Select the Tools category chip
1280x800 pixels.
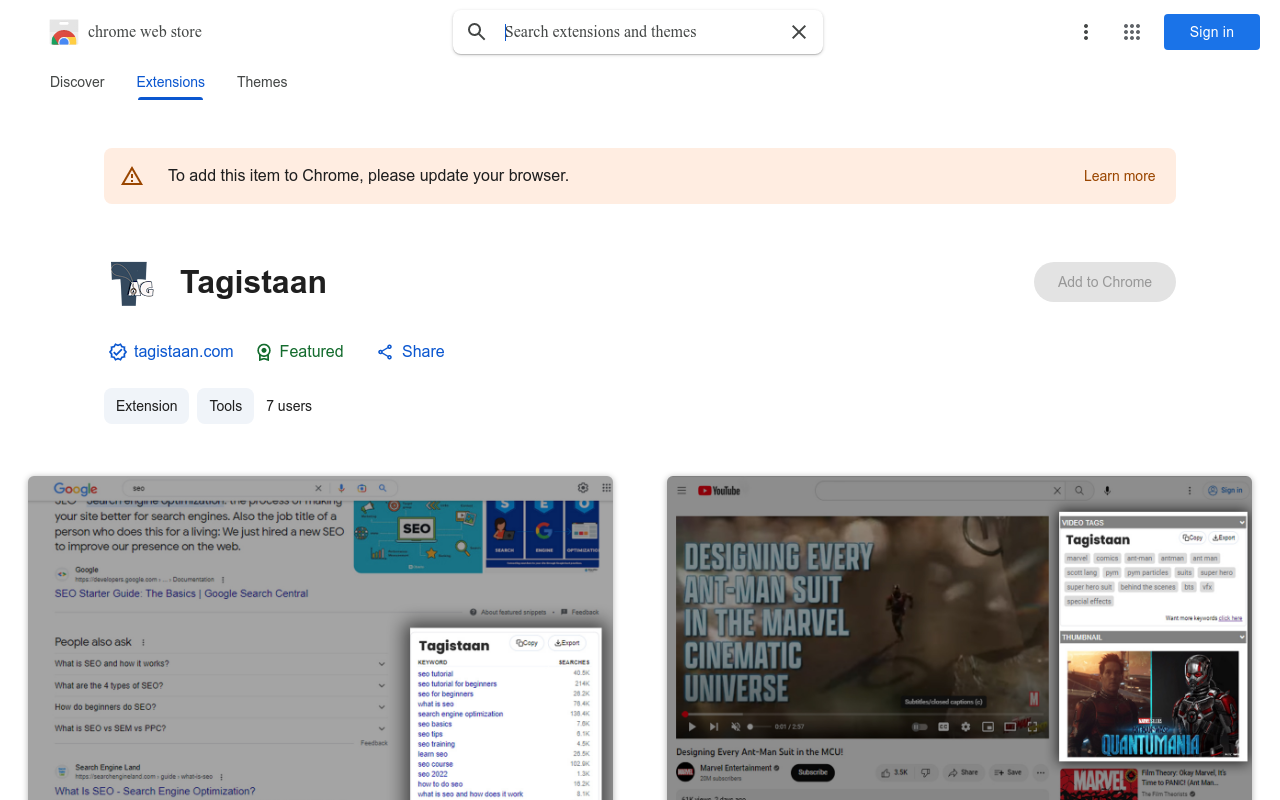(x=225, y=406)
